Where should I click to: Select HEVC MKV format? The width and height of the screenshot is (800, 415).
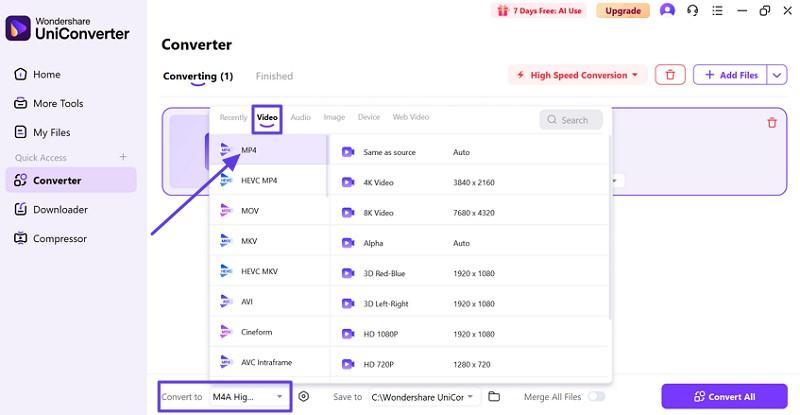pyautogui.click(x=269, y=271)
